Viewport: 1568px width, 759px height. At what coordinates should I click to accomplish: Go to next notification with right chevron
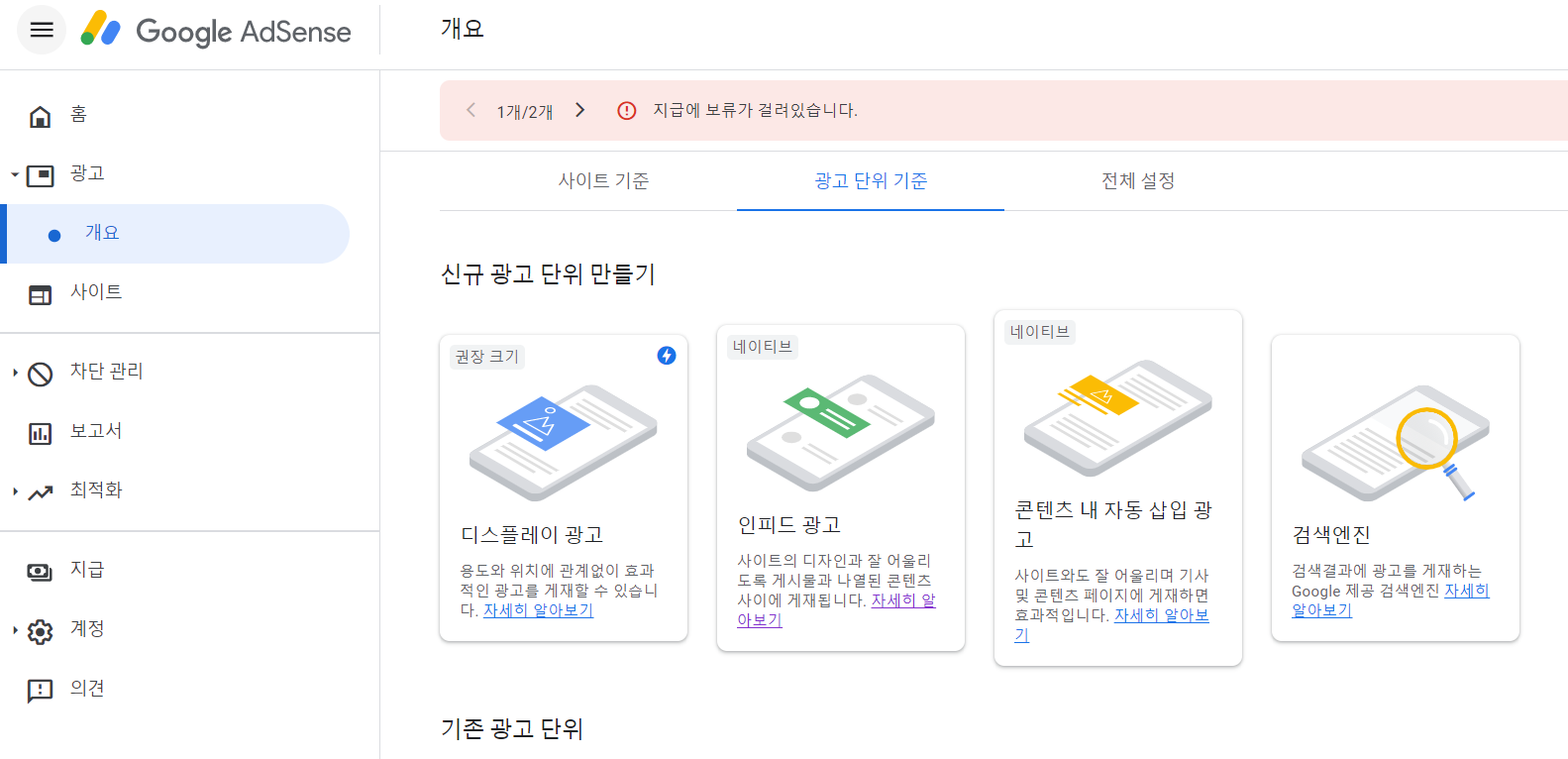(x=580, y=110)
